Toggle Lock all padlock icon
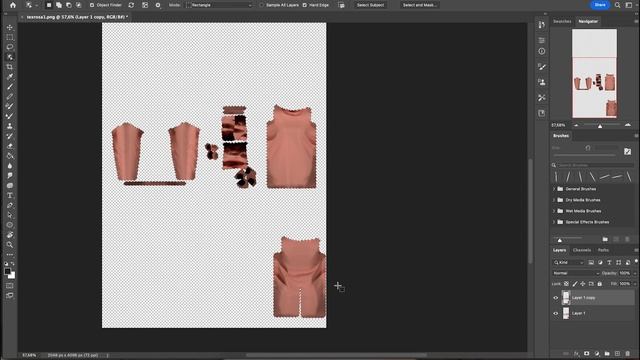The image size is (640, 360). click(600, 284)
